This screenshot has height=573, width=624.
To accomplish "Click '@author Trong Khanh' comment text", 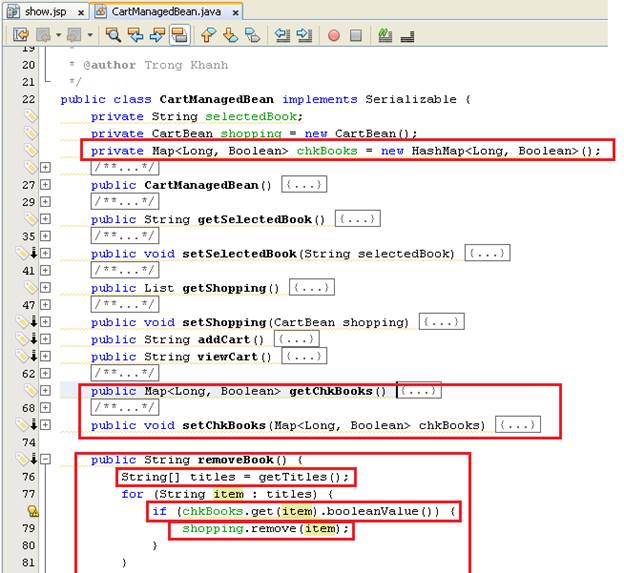I will tap(155, 65).
